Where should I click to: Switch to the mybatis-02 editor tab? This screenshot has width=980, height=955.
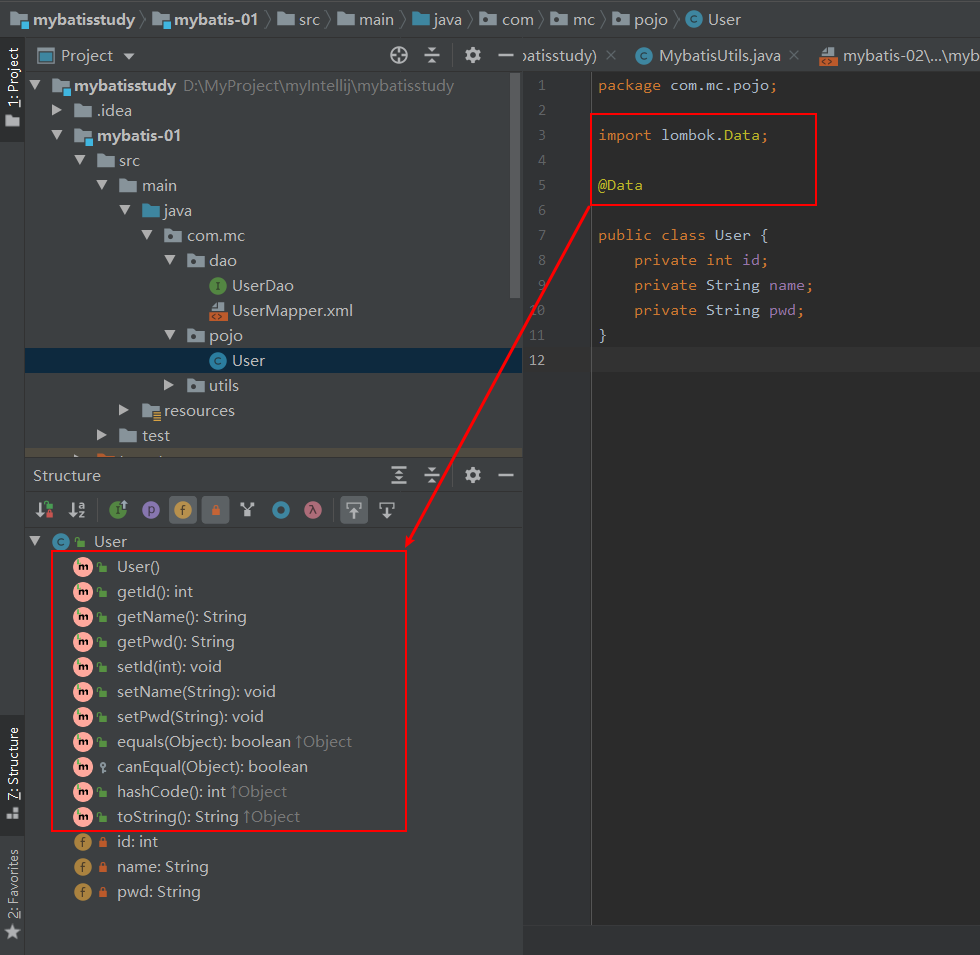899,56
